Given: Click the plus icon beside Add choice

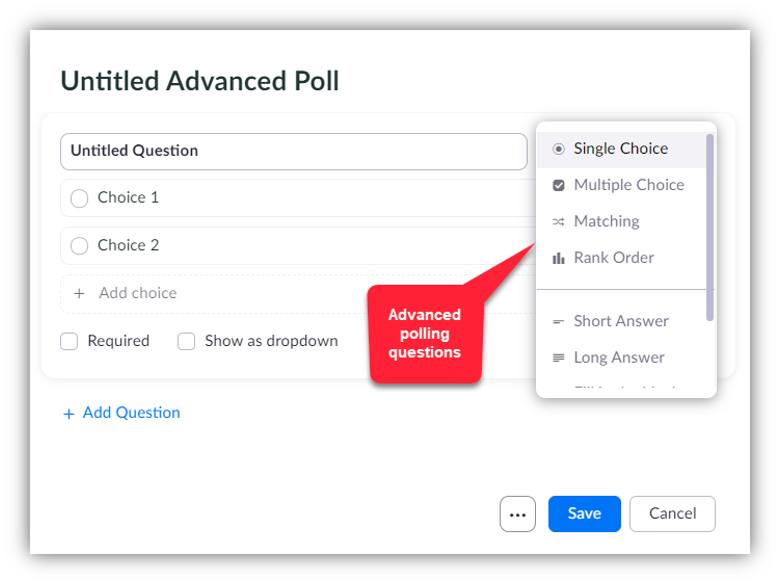Looking at the screenshot, I should [x=79, y=293].
